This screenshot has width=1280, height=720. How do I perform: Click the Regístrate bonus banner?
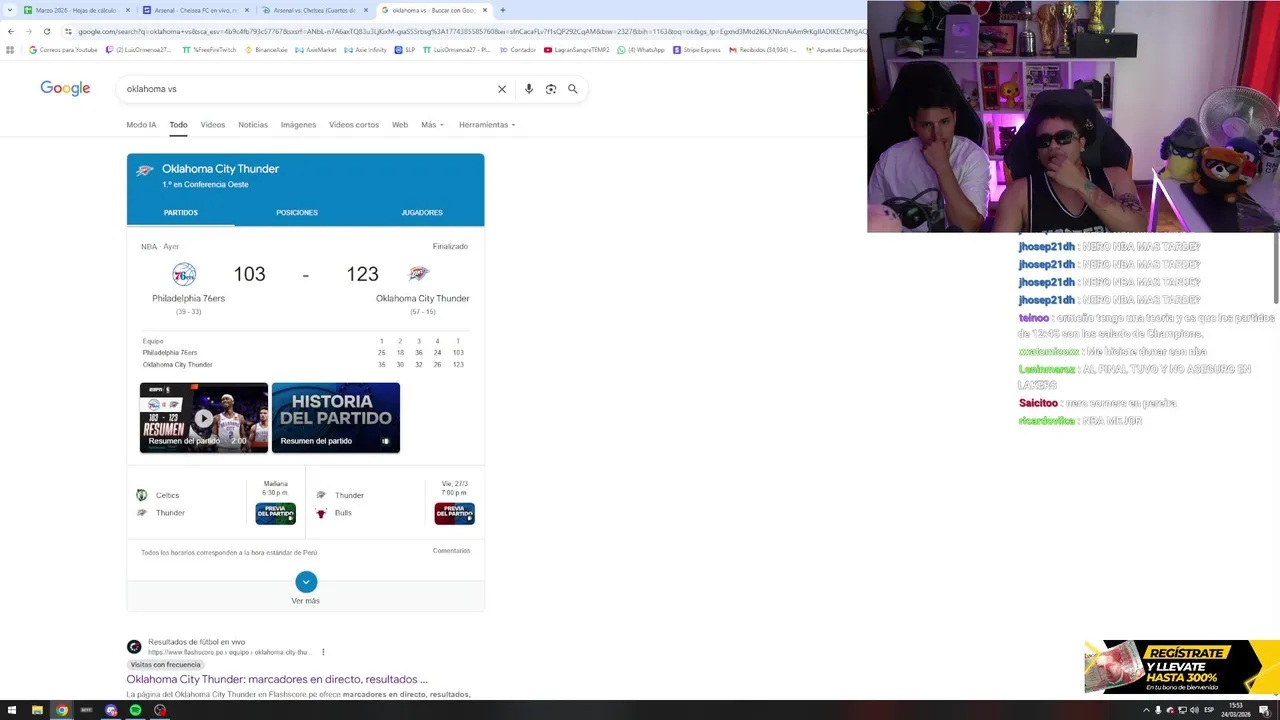tap(1182, 667)
